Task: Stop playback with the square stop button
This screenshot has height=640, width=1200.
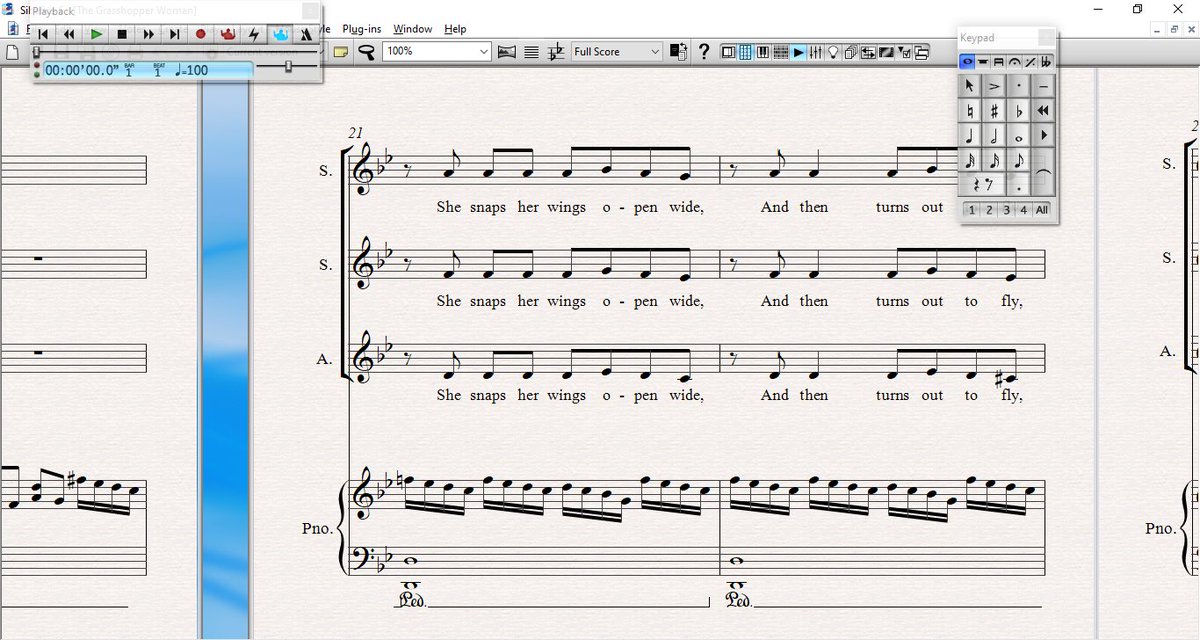Action: tap(122, 33)
